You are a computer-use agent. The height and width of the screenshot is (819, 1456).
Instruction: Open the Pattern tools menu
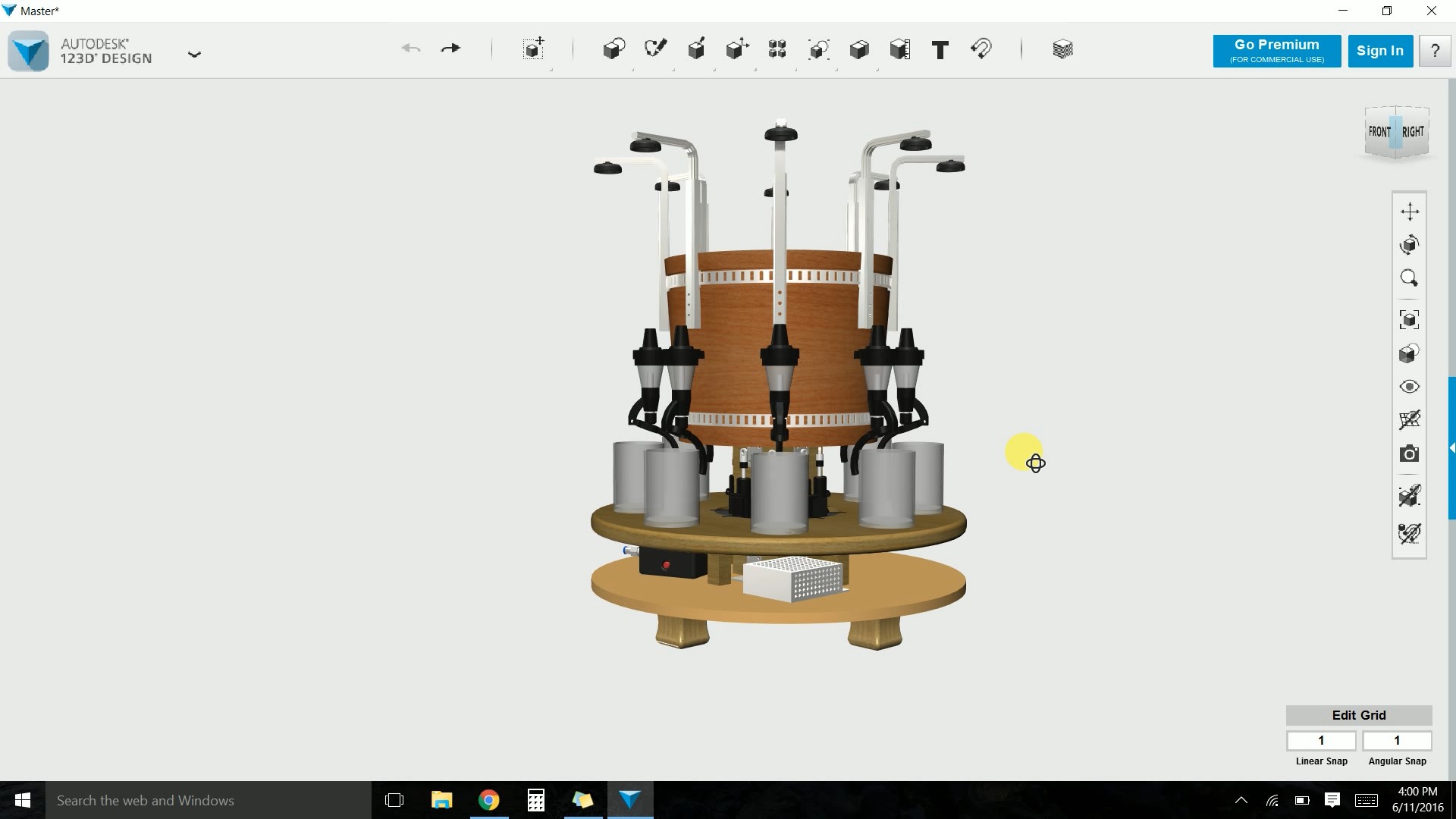(x=777, y=49)
